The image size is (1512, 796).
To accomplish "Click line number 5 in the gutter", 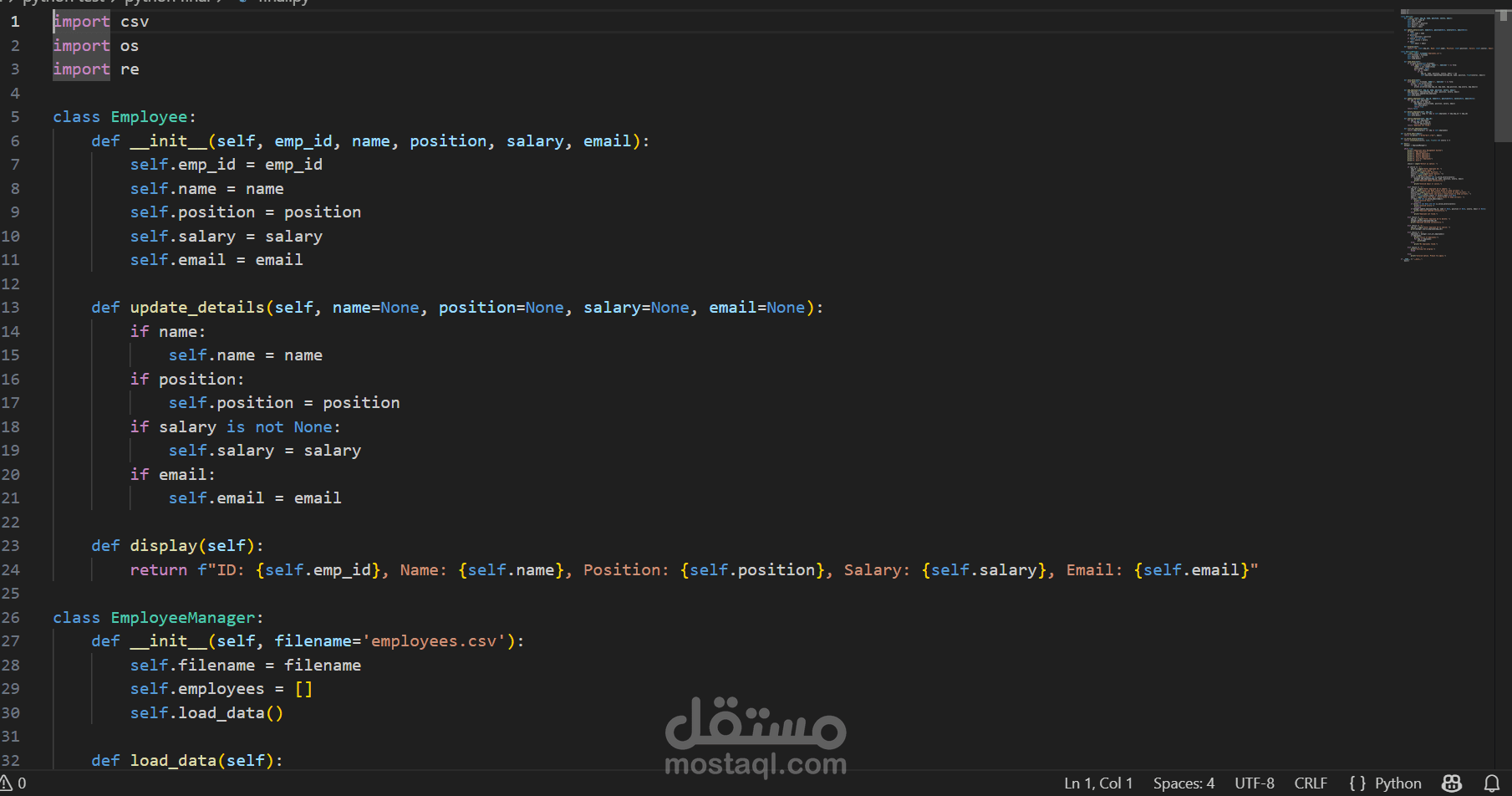I will click(15, 117).
